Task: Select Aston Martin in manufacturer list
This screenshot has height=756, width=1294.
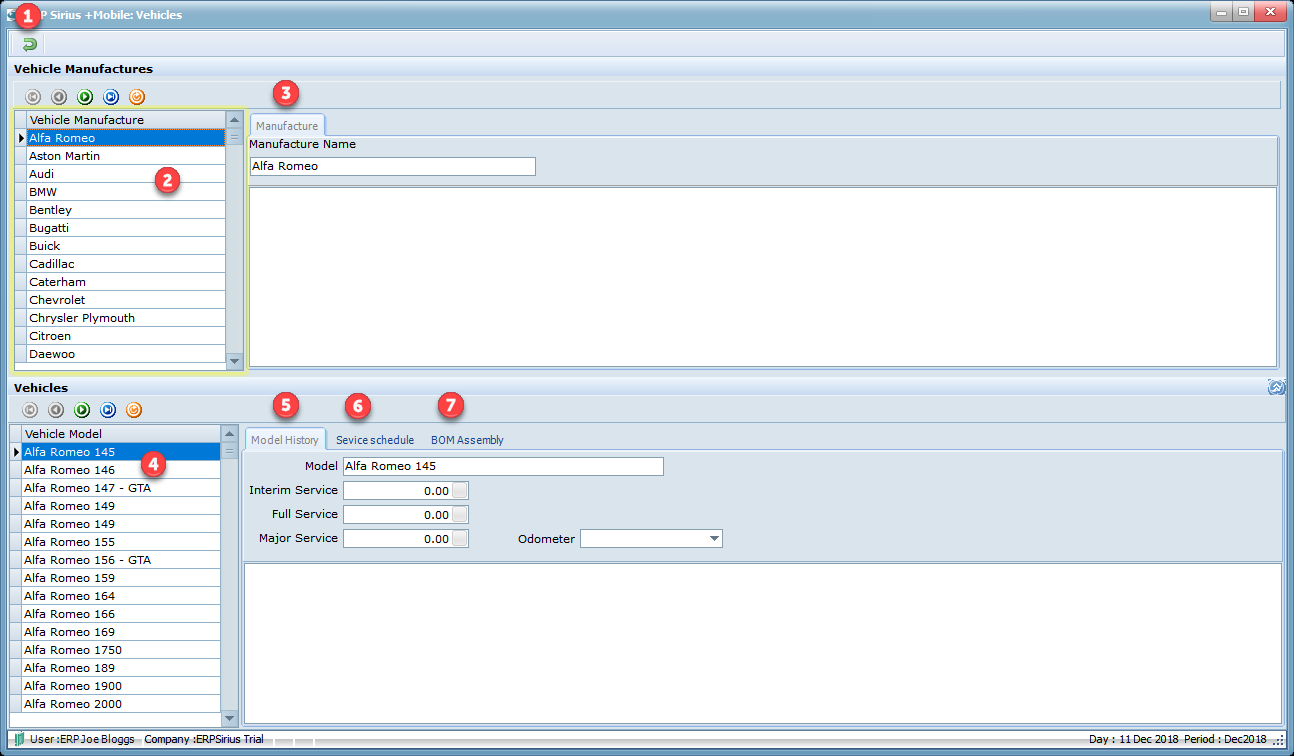Action: click(126, 156)
